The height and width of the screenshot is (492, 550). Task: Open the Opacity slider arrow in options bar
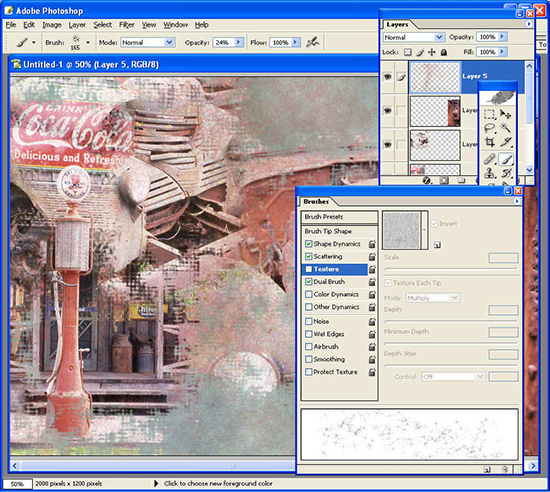click(239, 42)
